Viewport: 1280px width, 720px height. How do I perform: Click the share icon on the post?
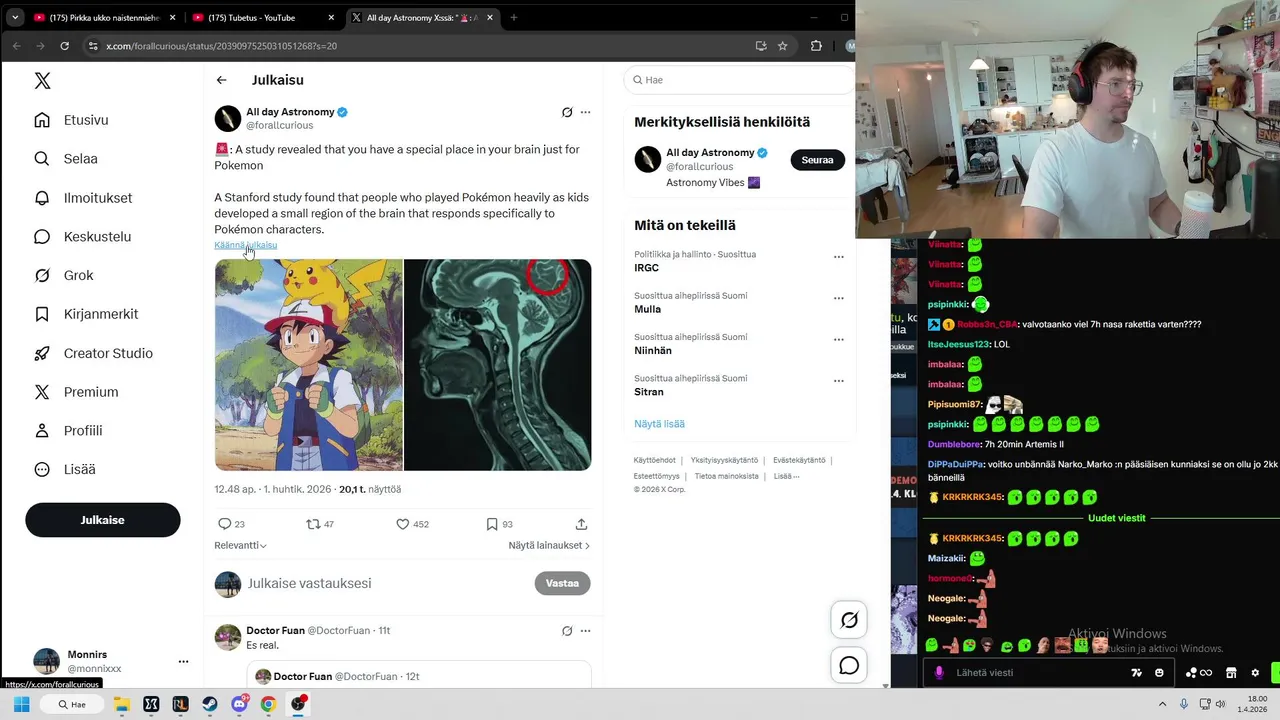(x=581, y=524)
